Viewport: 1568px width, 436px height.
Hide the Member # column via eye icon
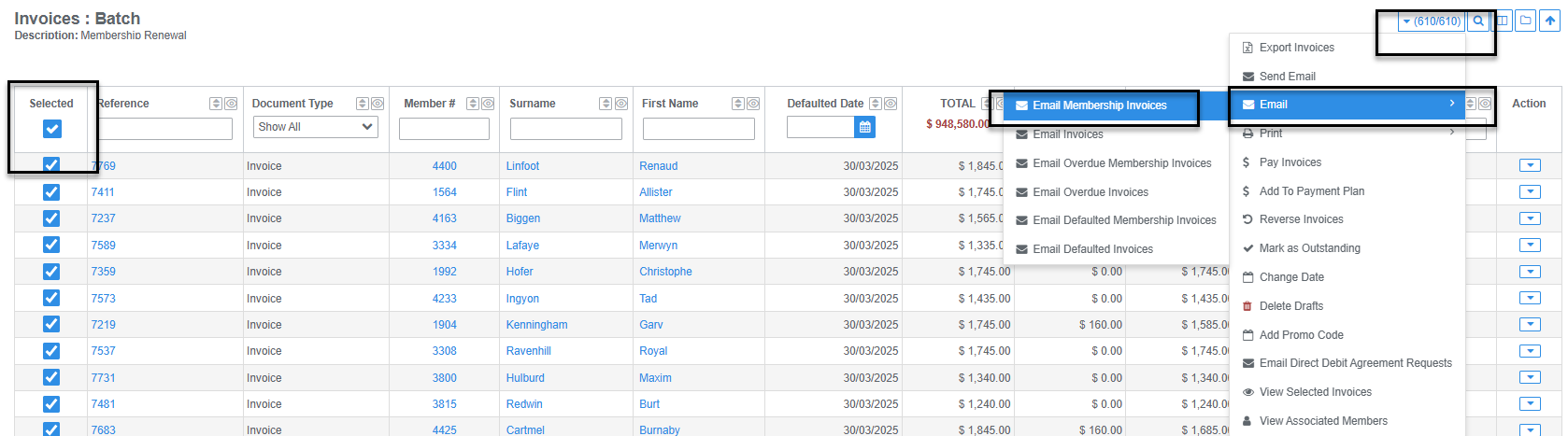click(x=488, y=104)
